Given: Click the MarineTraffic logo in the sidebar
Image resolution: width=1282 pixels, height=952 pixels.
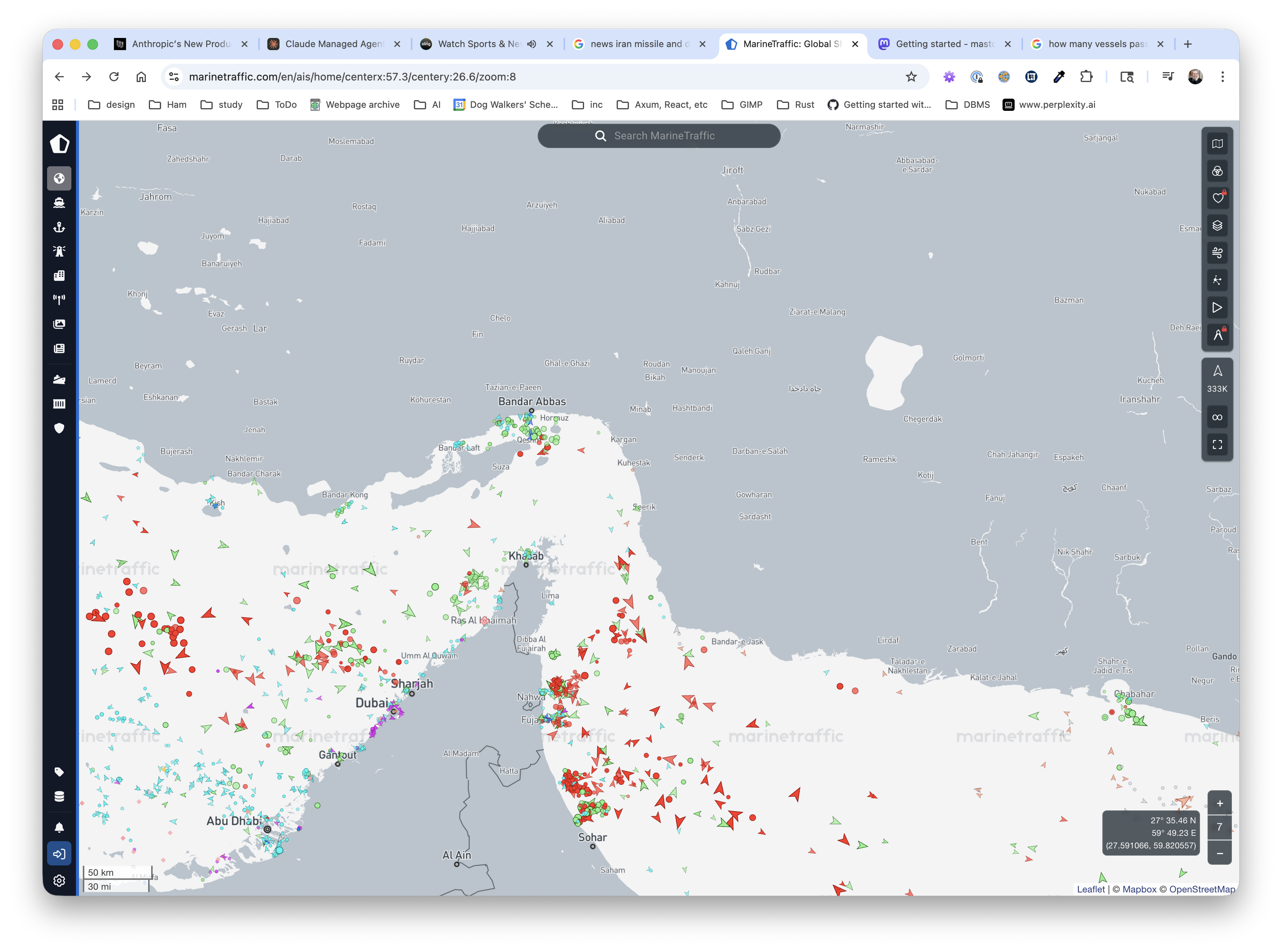Looking at the screenshot, I should click(59, 143).
